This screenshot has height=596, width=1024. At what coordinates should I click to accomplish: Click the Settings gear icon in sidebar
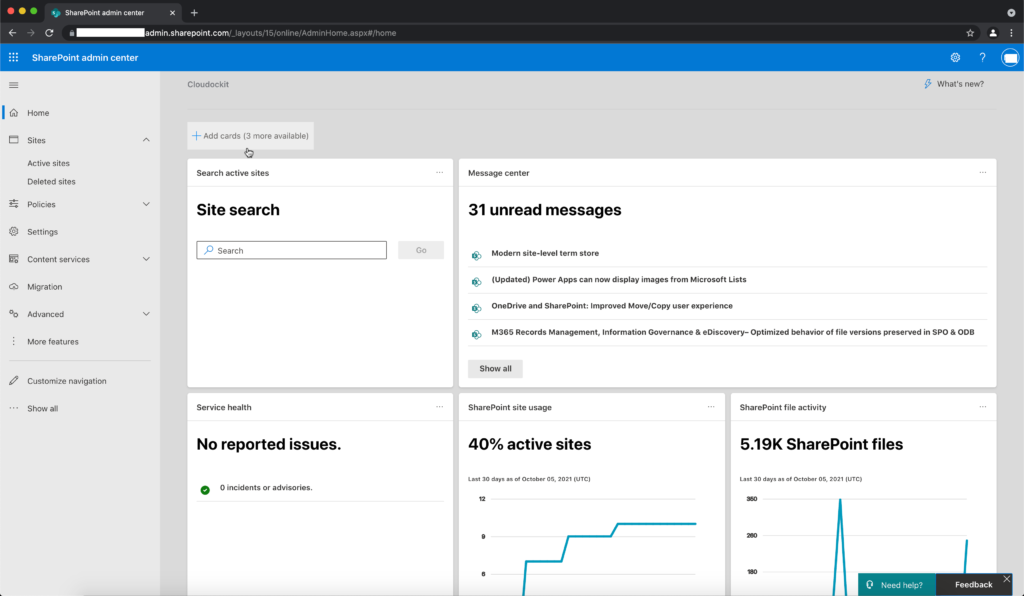click(14, 232)
